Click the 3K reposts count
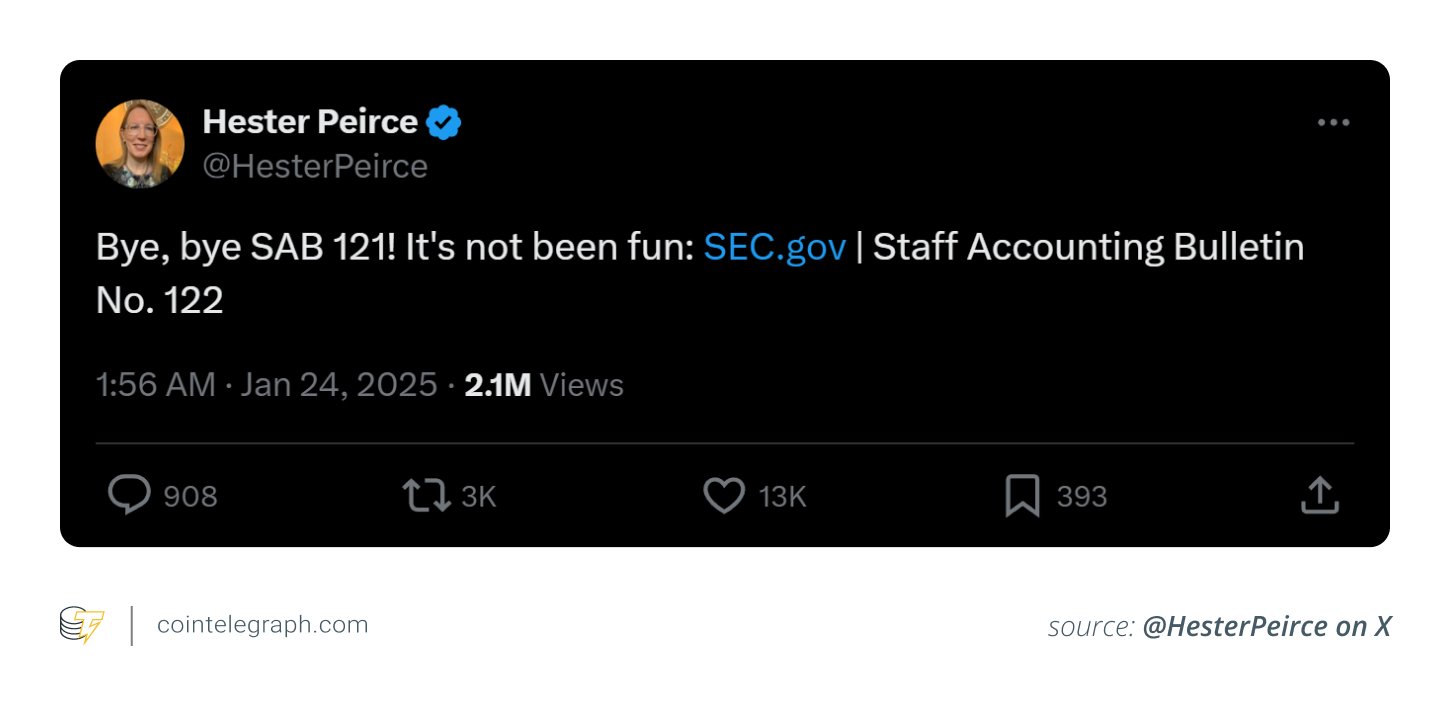 click(x=479, y=496)
